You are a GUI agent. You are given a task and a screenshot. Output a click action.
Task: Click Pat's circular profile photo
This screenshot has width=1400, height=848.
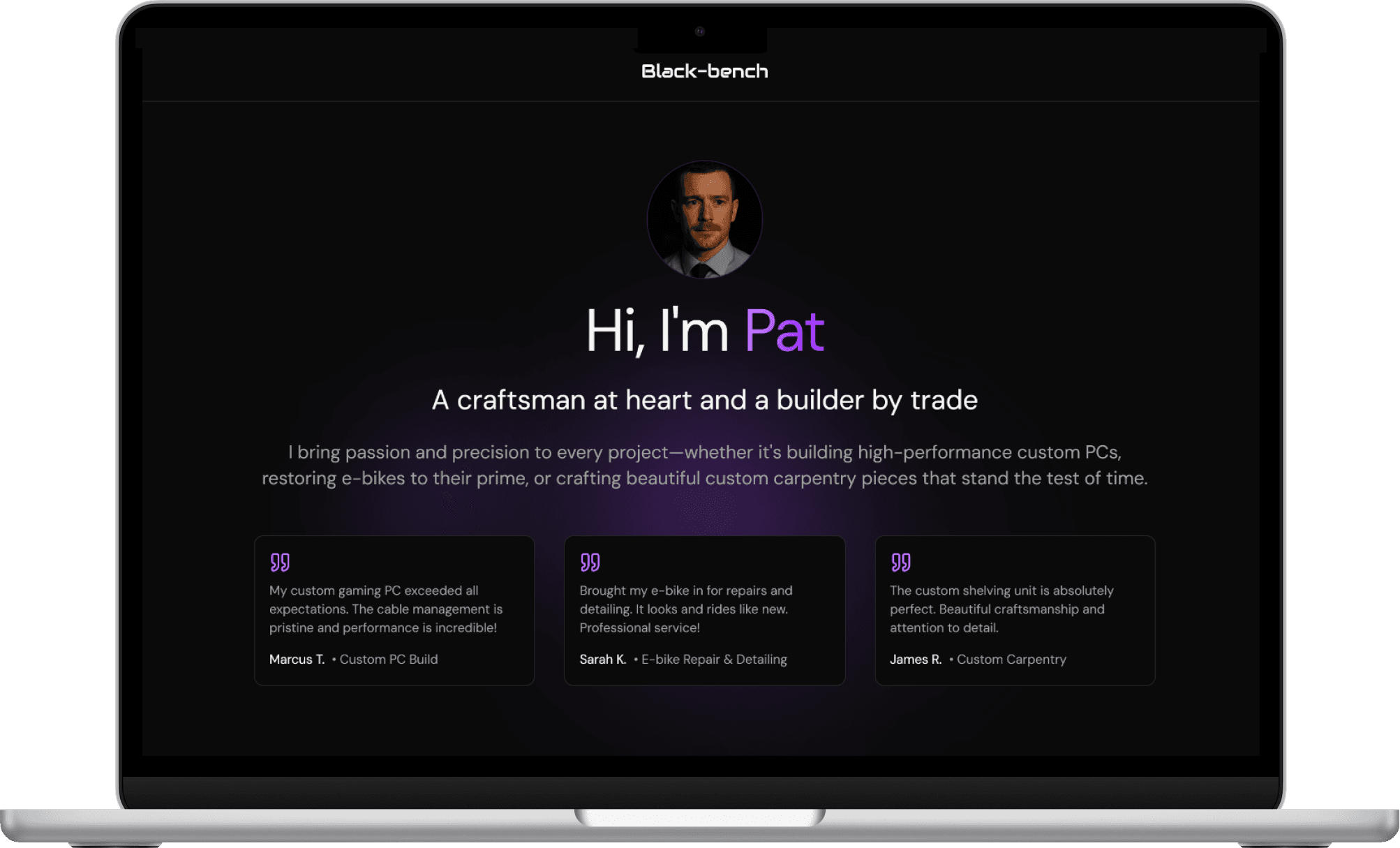704,220
